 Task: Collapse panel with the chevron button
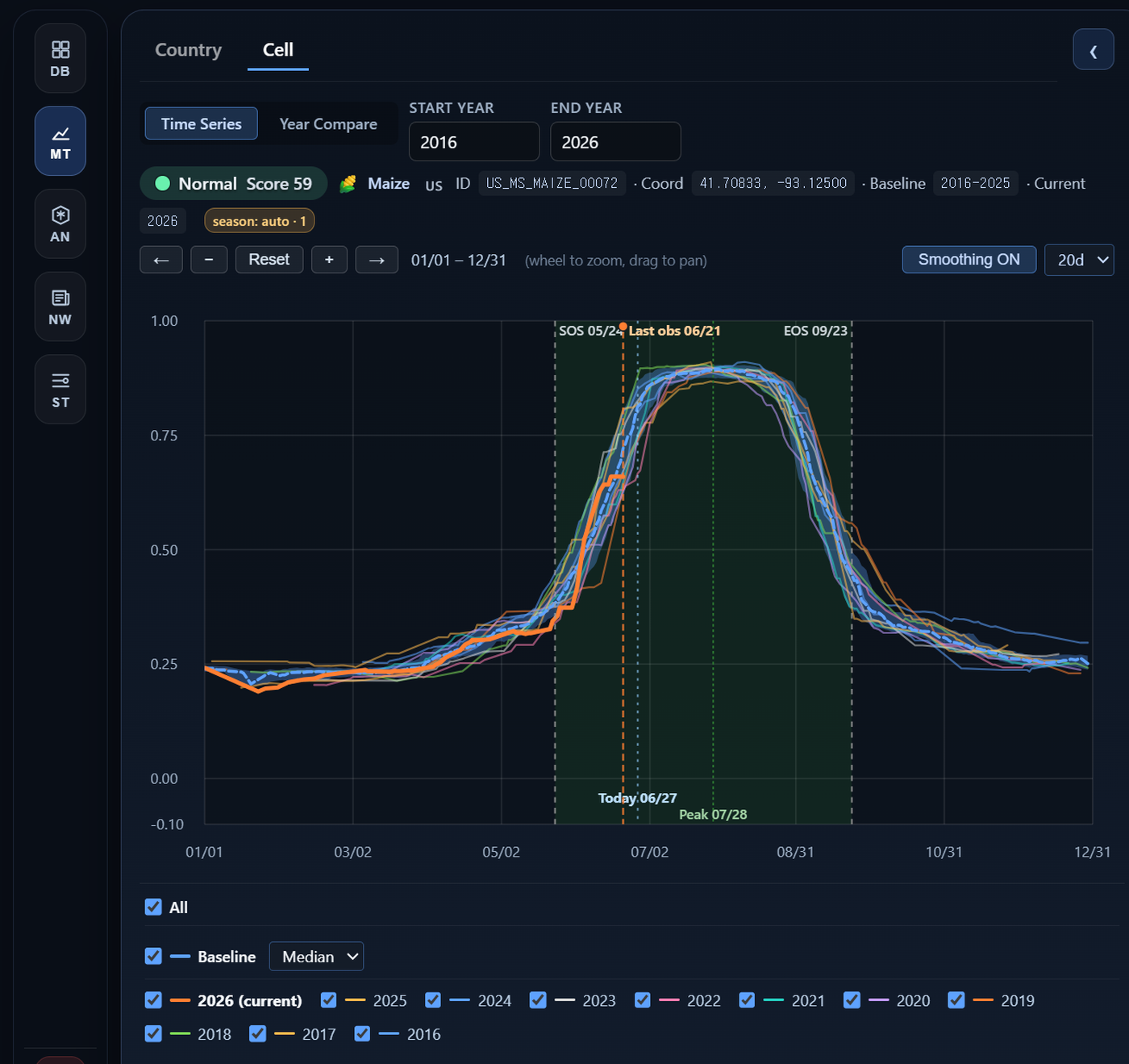point(1094,49)
